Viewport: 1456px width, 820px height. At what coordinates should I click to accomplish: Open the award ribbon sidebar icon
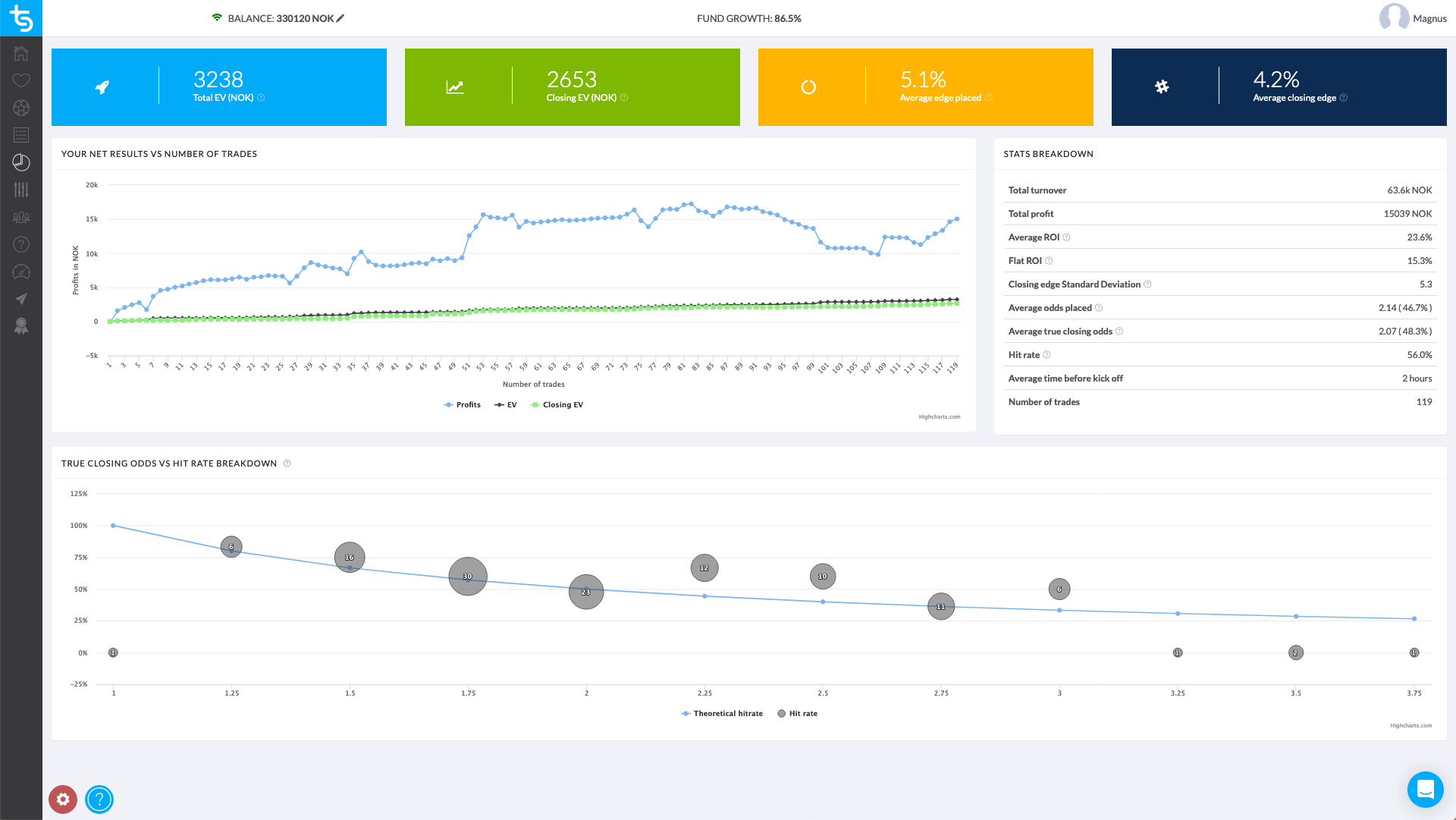coord(21,326)
